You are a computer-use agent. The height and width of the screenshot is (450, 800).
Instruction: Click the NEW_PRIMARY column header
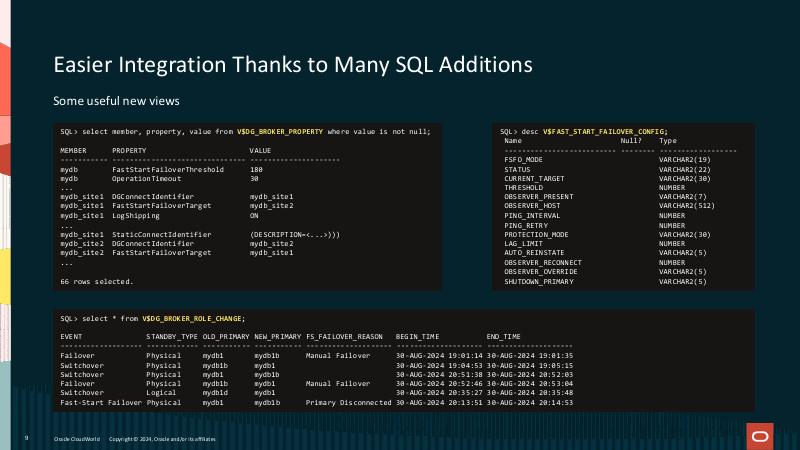point(278,337)
